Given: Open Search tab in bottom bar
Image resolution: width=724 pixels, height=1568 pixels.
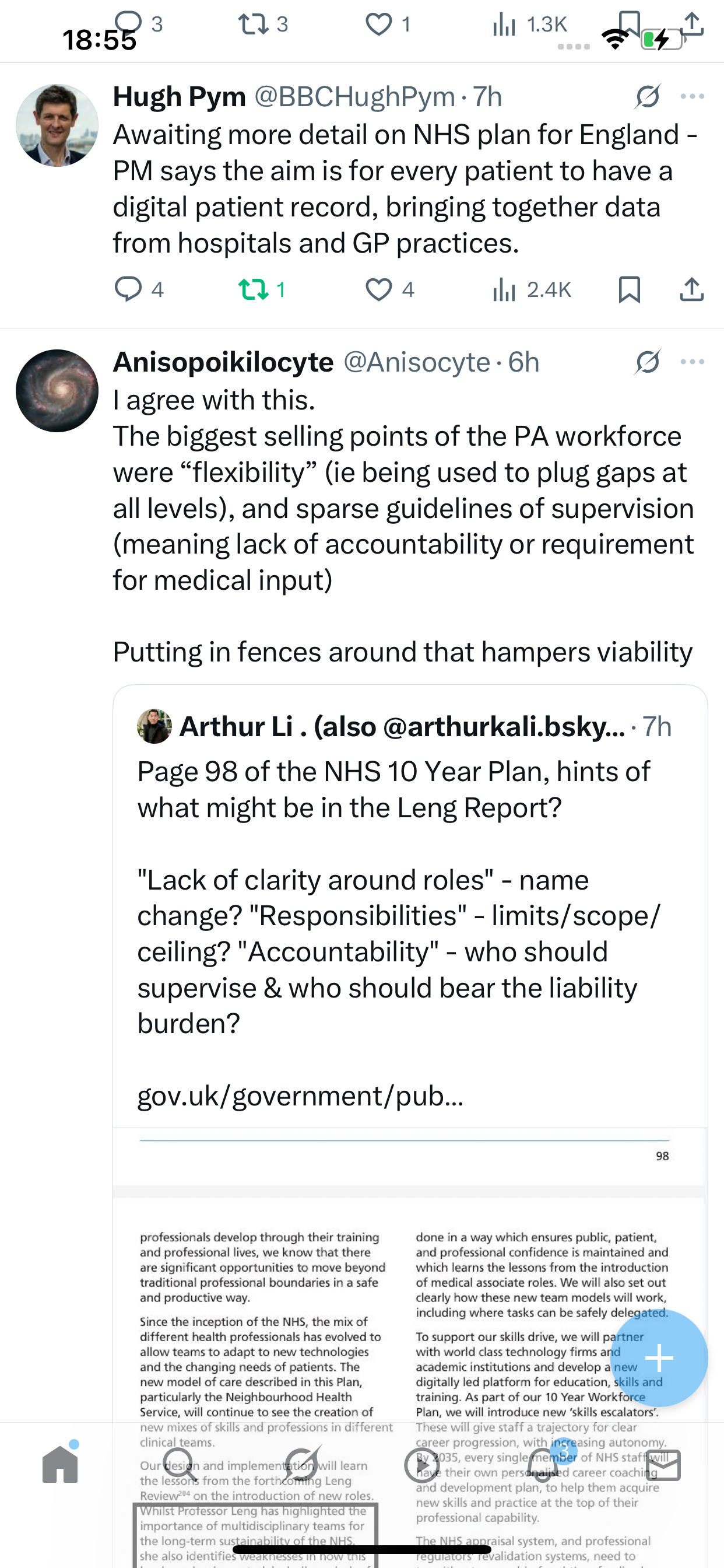Looking at the screenshot, I should coord(181,1465).
